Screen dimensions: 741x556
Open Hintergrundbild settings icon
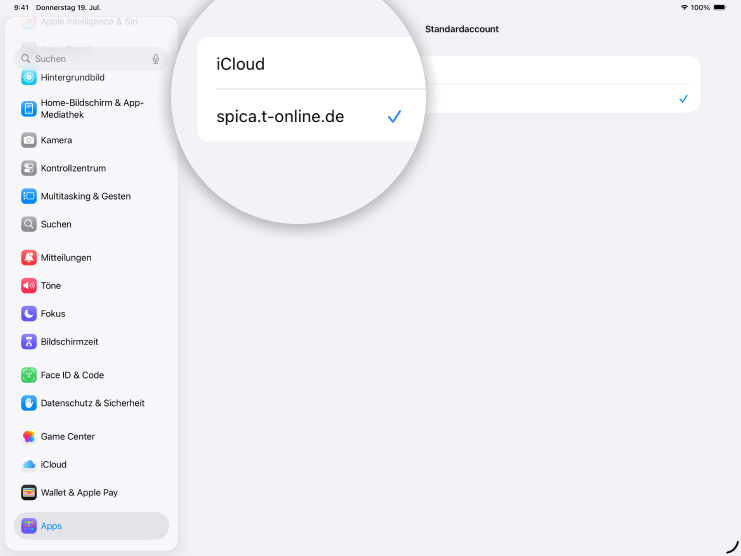coord(29,77)
